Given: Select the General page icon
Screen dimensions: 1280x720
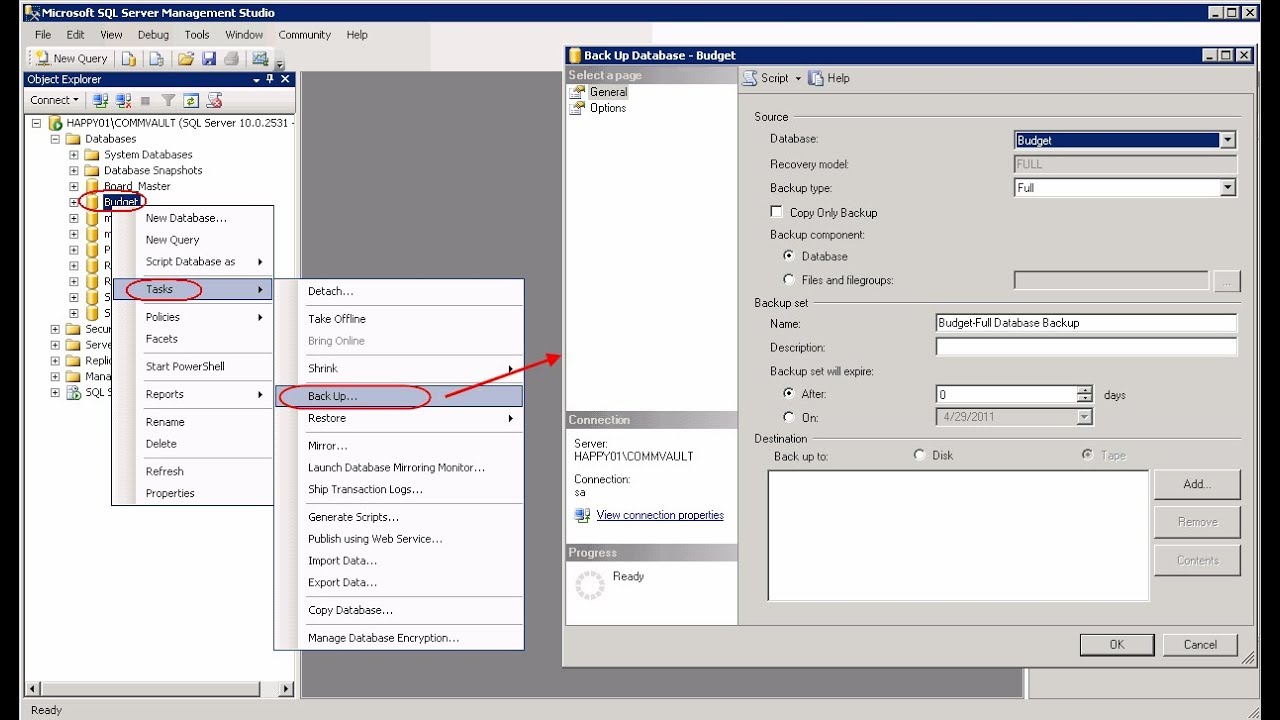Looking at the screenshot, I should [x=577, y=92].
